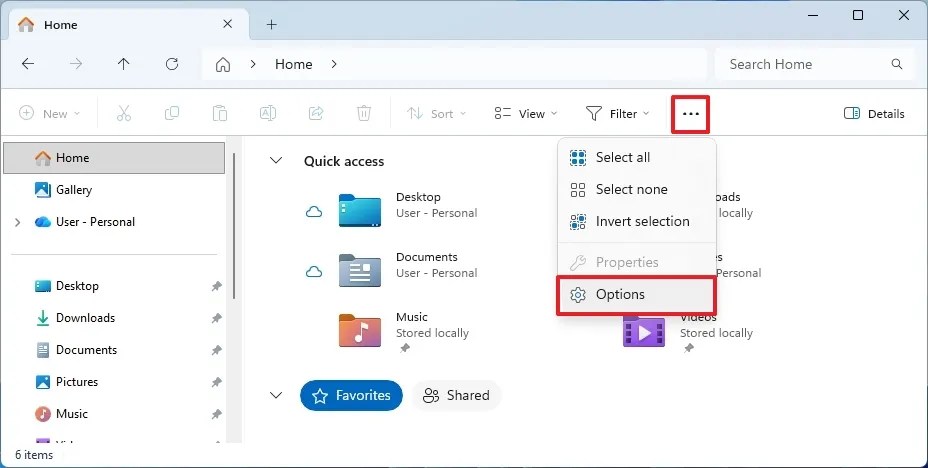928x468 pixels.
Task: Close the Home tab
Action: point(227,24)
